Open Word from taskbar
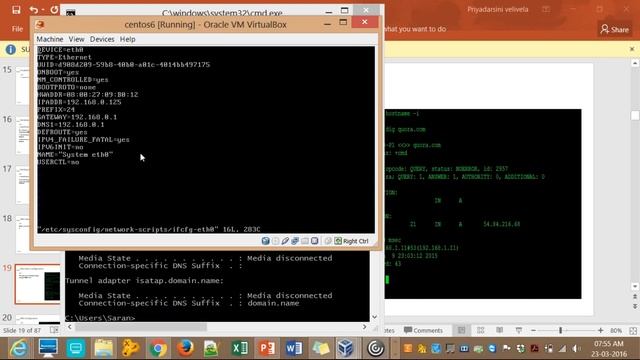The image size is (640, 360). 293,348
